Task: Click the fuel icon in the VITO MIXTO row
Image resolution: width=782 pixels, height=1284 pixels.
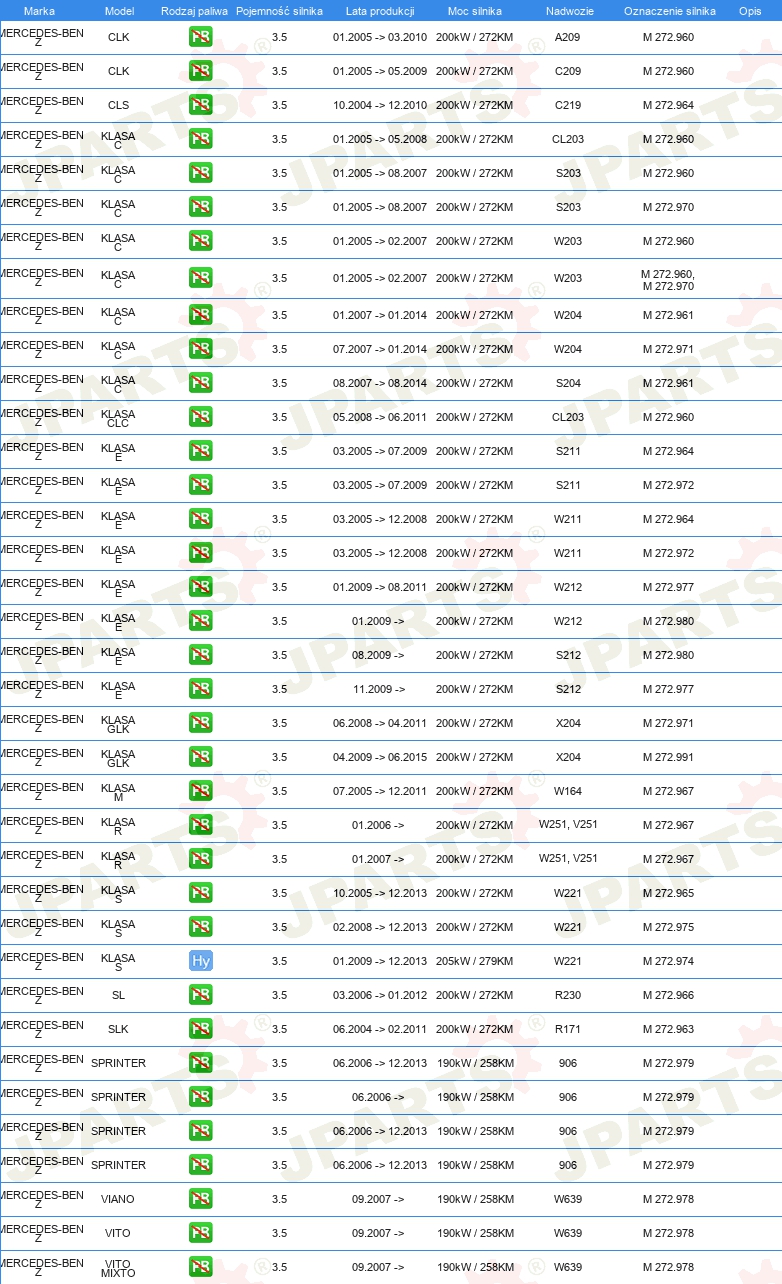Action: (x=200, y=1267)
